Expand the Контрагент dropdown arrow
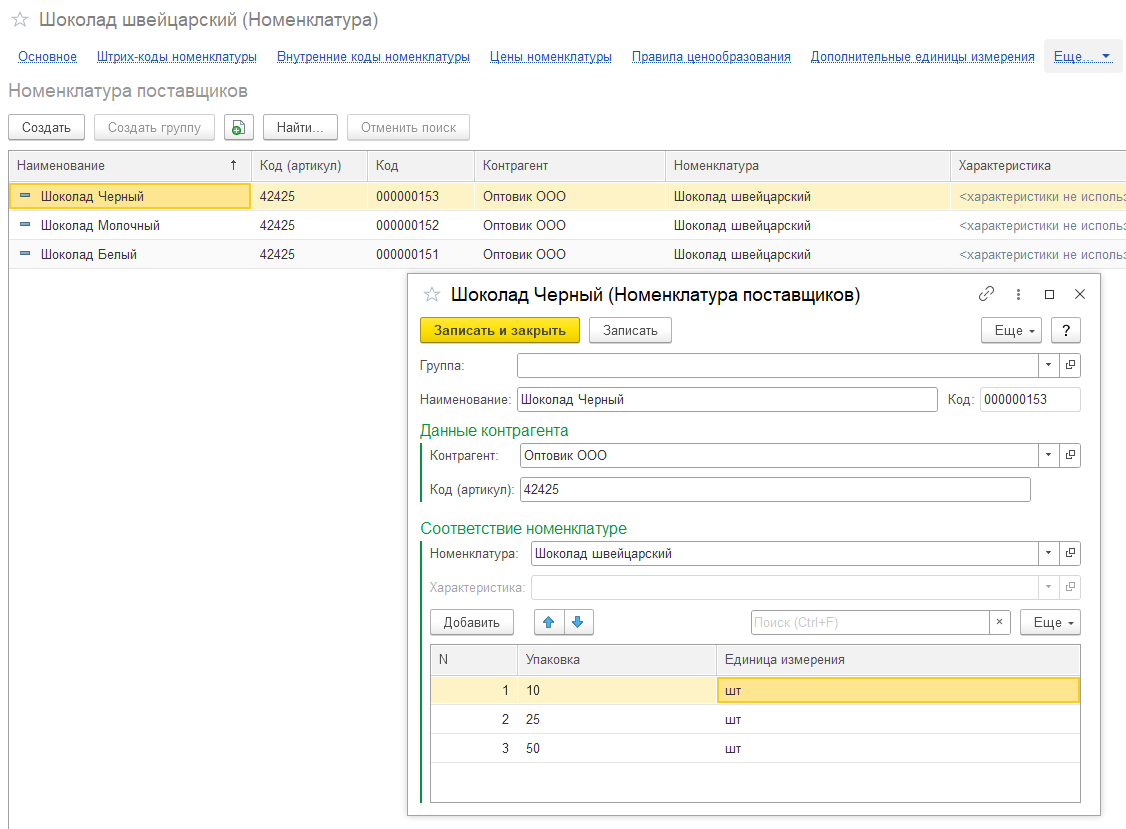The width and height of the screenshot is (1126, 829). [1048, 455]
